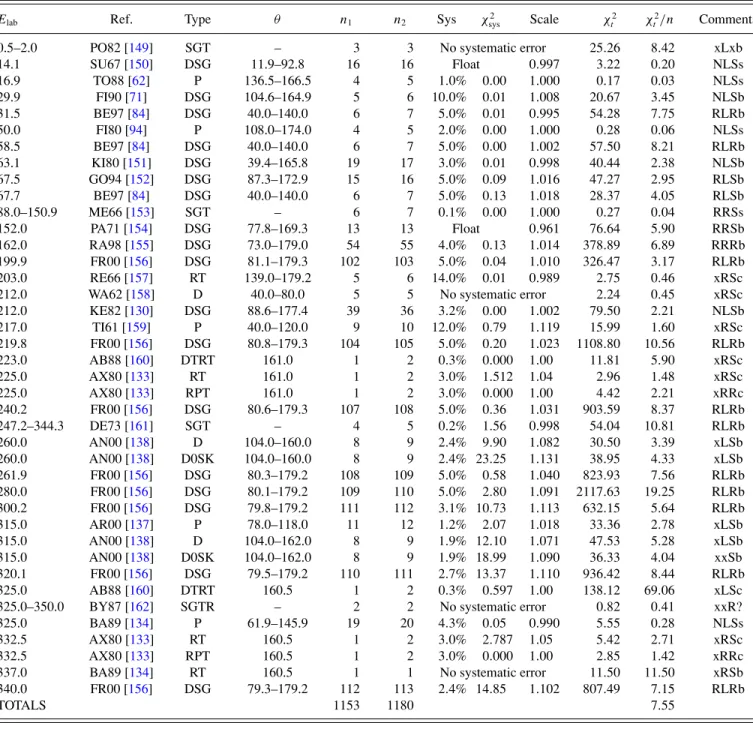Select the ratio value "69.06"
Screen dimensions: 753x729
(x=659, y=590)
